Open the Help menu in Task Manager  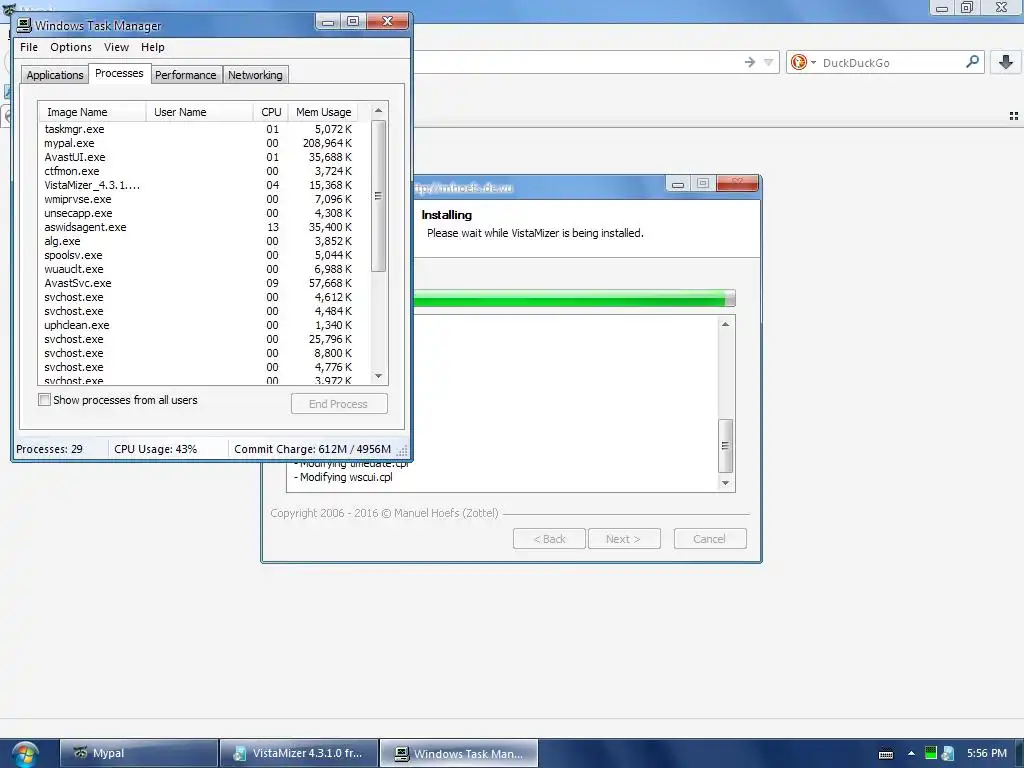point(153,47)
